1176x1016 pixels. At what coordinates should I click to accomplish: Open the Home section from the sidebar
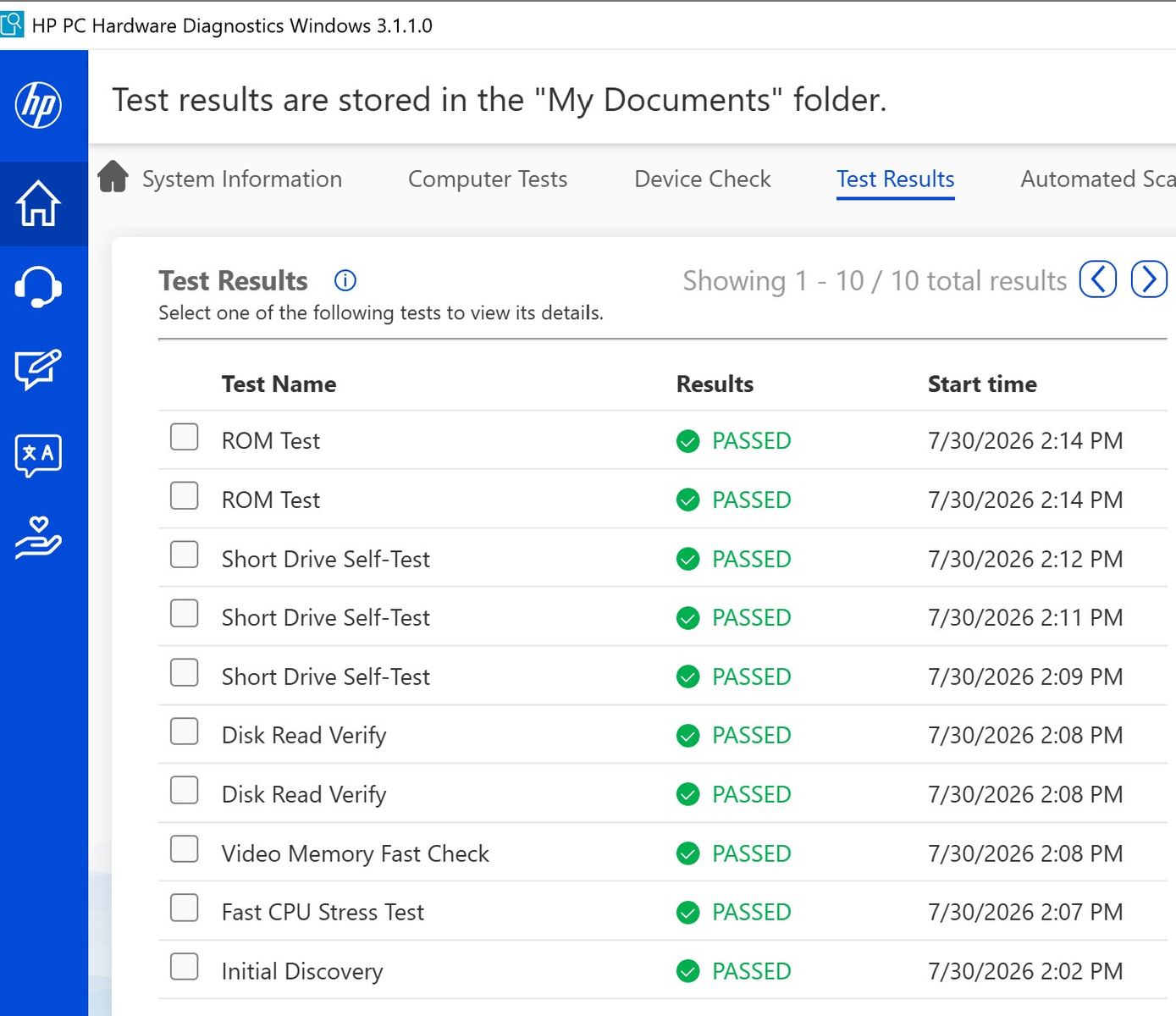click(38, 204)
